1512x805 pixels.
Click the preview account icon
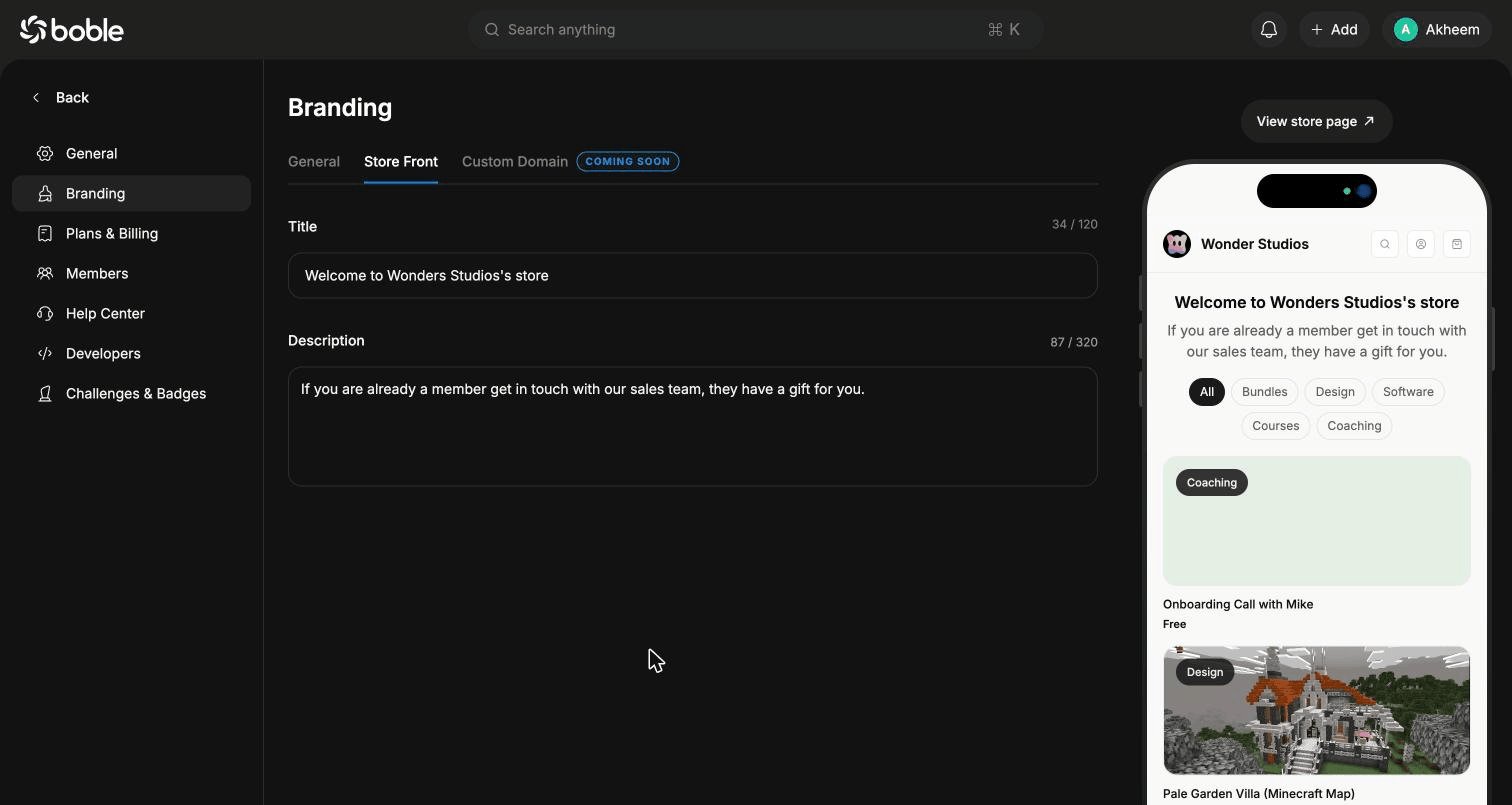(x=1421, y=244)
